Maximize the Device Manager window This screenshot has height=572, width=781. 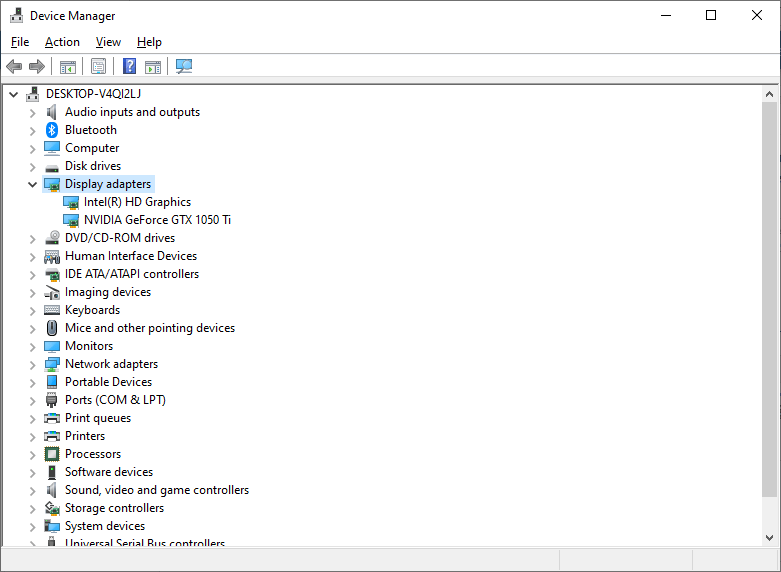pyautogui.click(x=711, y=15)
